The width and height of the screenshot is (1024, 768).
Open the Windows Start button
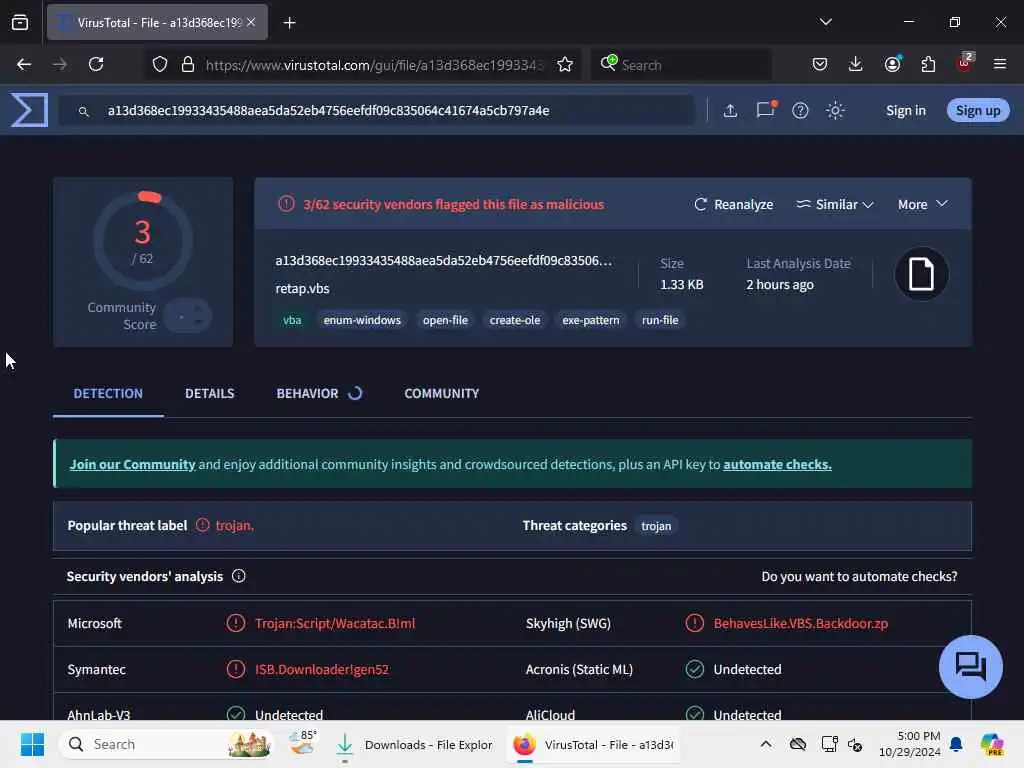[32, 744]
